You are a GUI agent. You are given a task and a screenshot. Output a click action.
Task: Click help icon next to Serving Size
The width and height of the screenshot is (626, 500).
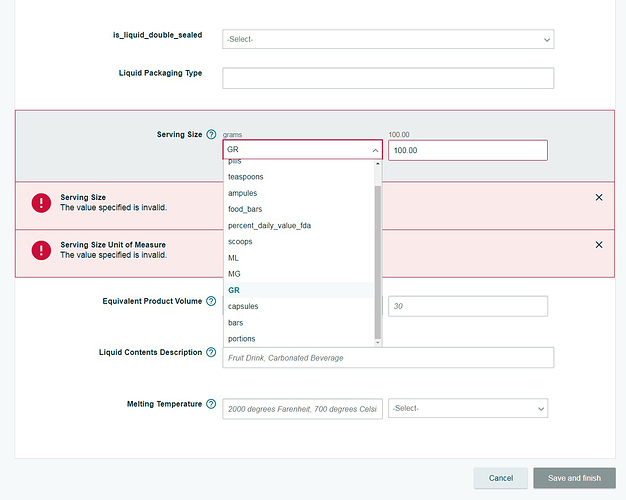pos(211,134)
